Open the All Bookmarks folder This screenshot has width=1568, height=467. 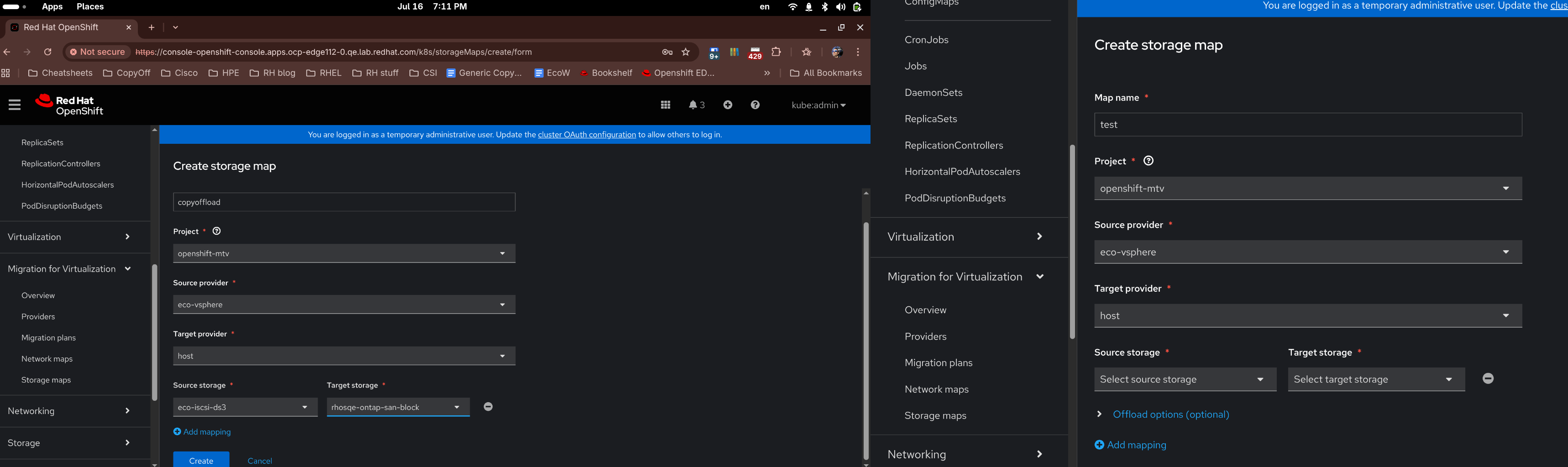[826, 73]
